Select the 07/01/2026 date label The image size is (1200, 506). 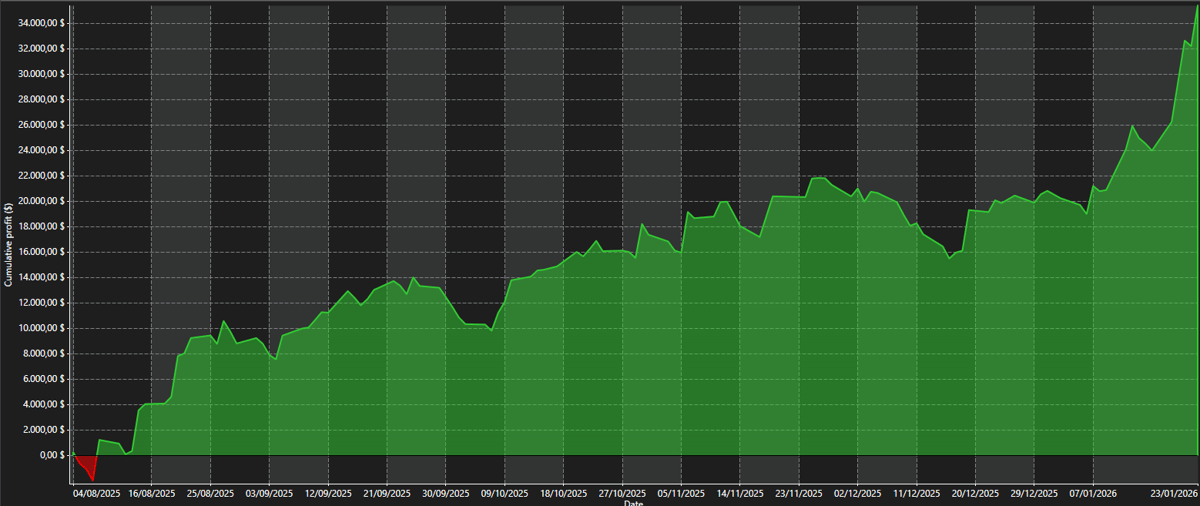(1093, 493)
